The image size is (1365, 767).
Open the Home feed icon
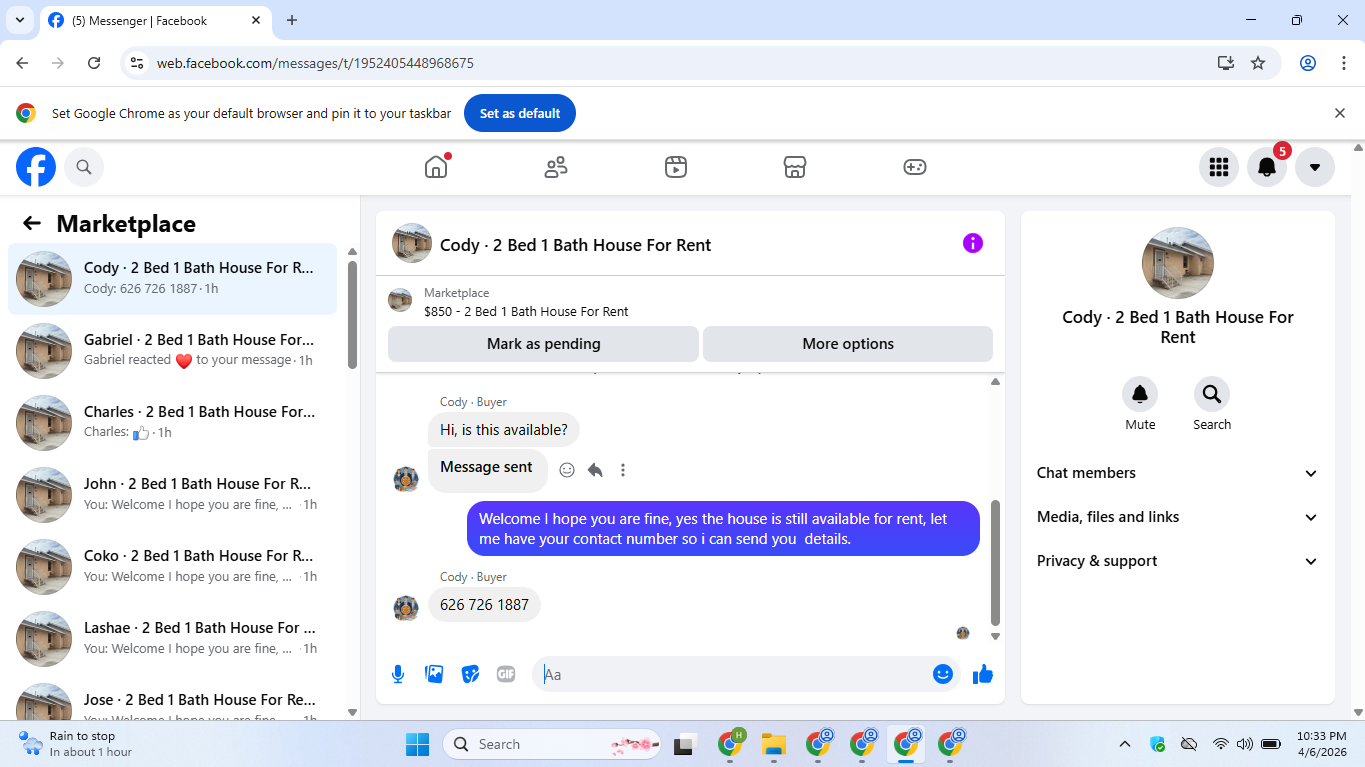coord(436,167)
